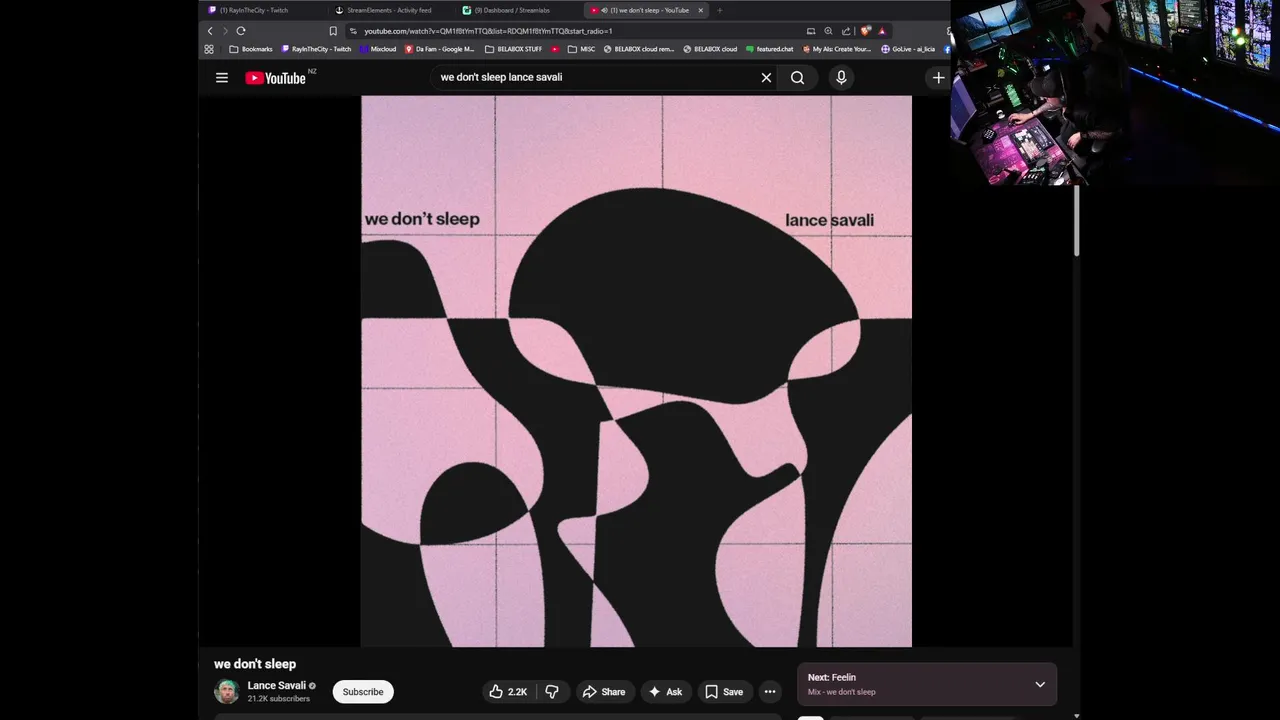Open the Brave Shields lion icon
The height and width of the screenshot is (720, 1280).
(865, 31)
